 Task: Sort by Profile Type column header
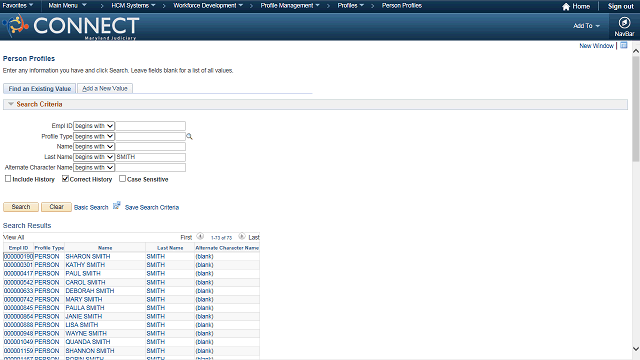pos(49,248)
